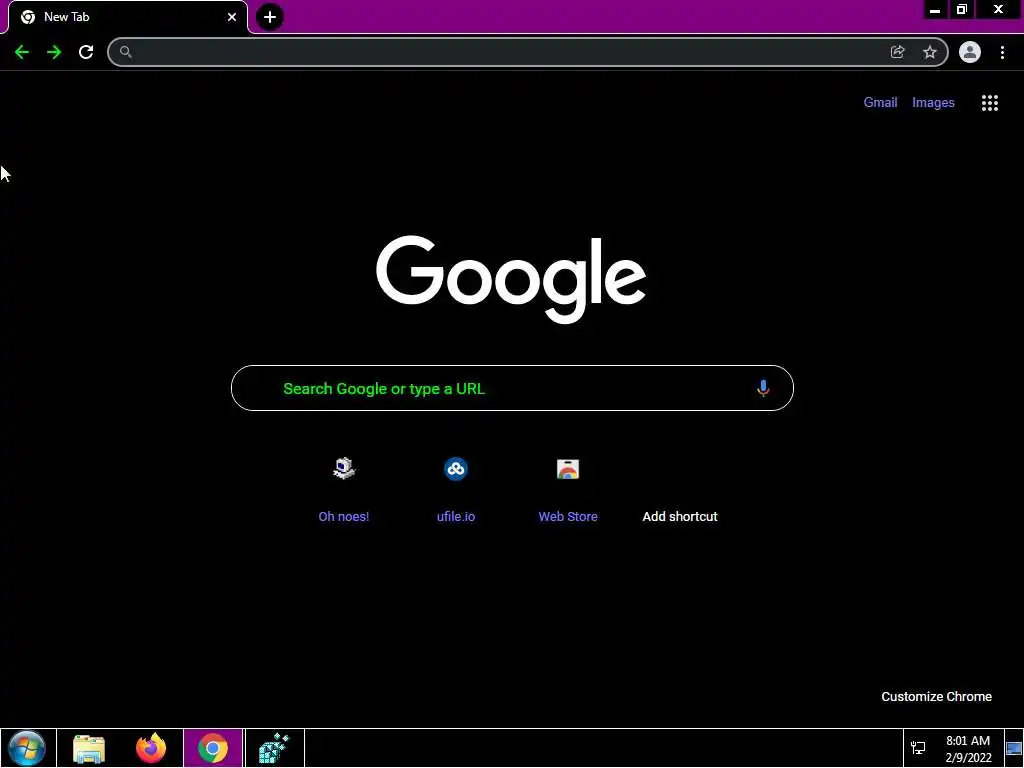Open the Web Store shortcut icon

tap(568, 469)
